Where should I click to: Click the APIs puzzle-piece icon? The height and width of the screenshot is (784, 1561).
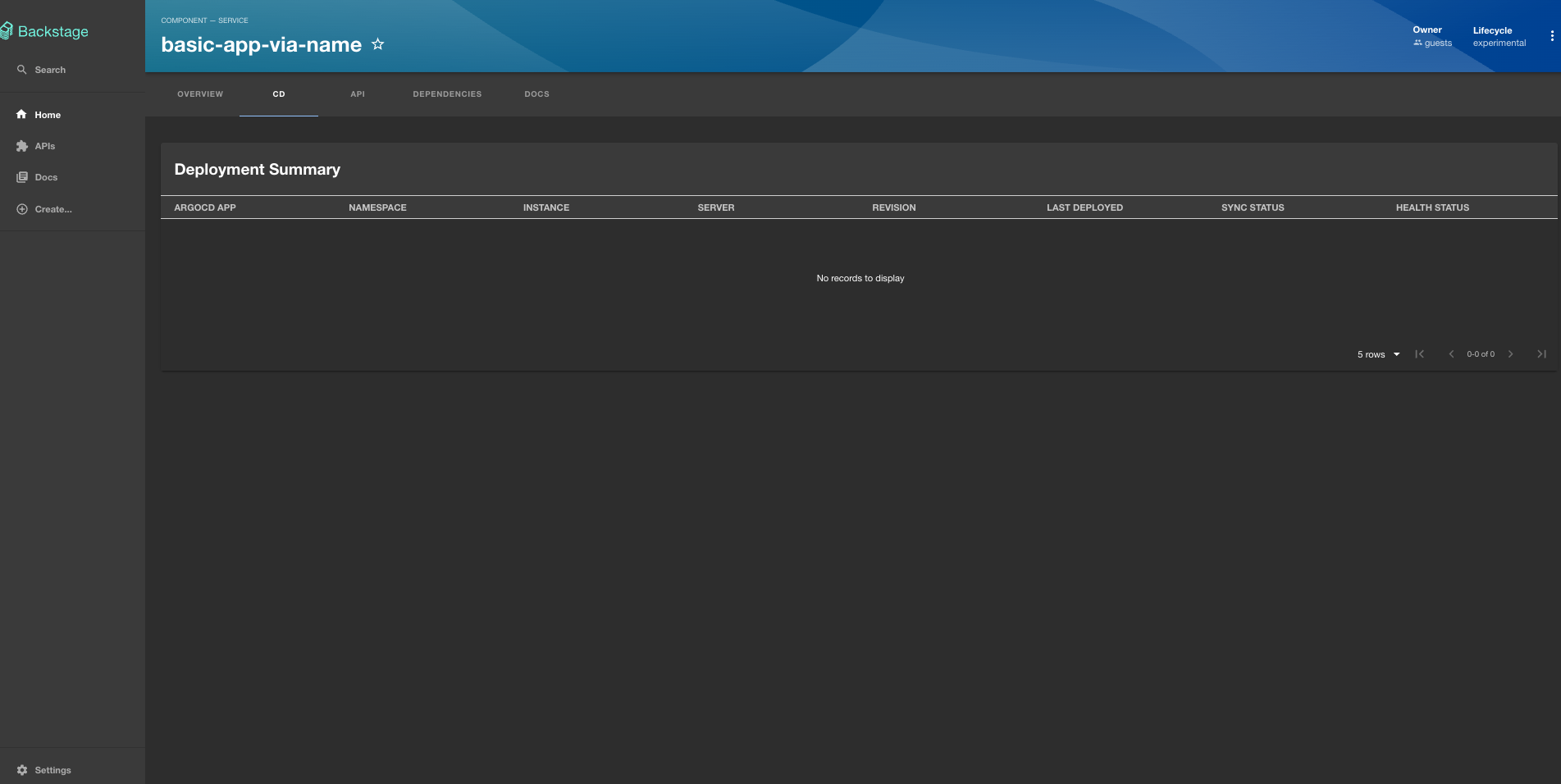[x=22, y=146]
